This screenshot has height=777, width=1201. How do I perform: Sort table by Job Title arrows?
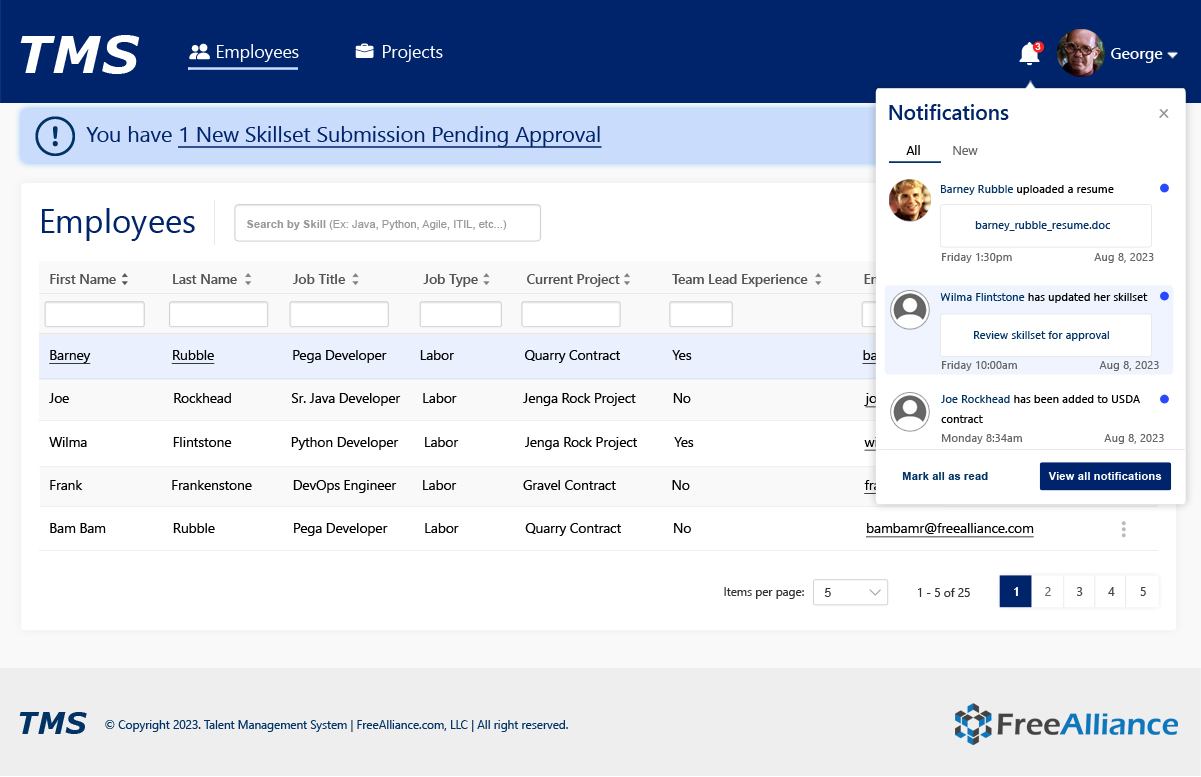pyautogui.click(x=355, y=280)
